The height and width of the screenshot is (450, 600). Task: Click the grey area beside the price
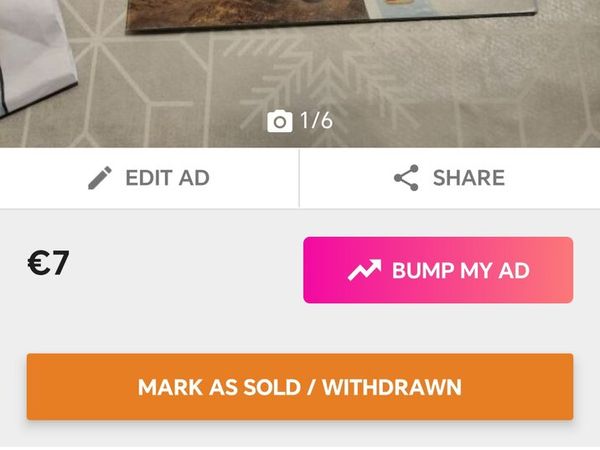coord(184,264)
